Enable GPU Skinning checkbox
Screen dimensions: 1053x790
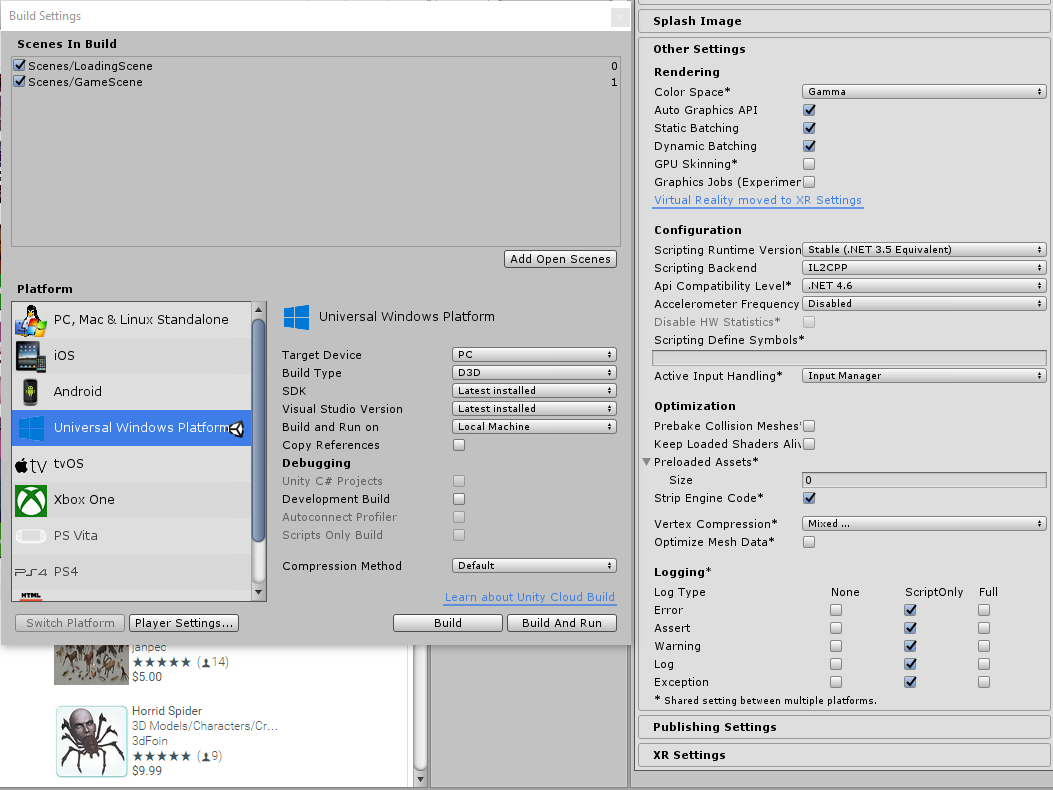(x=809, y=164)
